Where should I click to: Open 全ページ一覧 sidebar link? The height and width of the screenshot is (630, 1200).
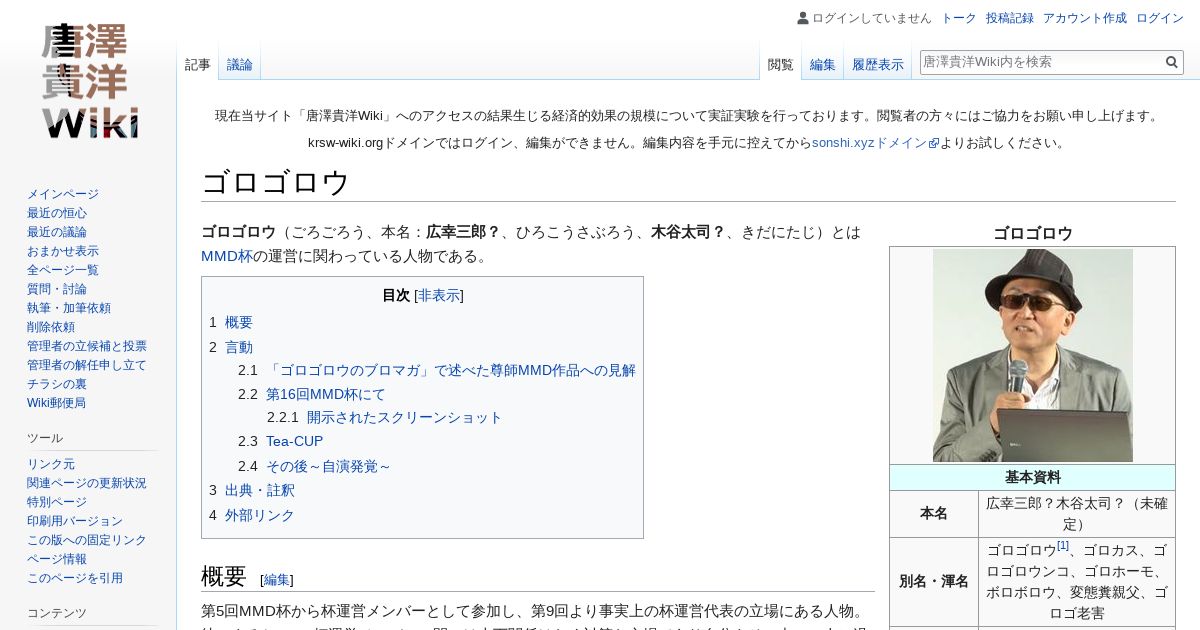[x=63, y=270]
